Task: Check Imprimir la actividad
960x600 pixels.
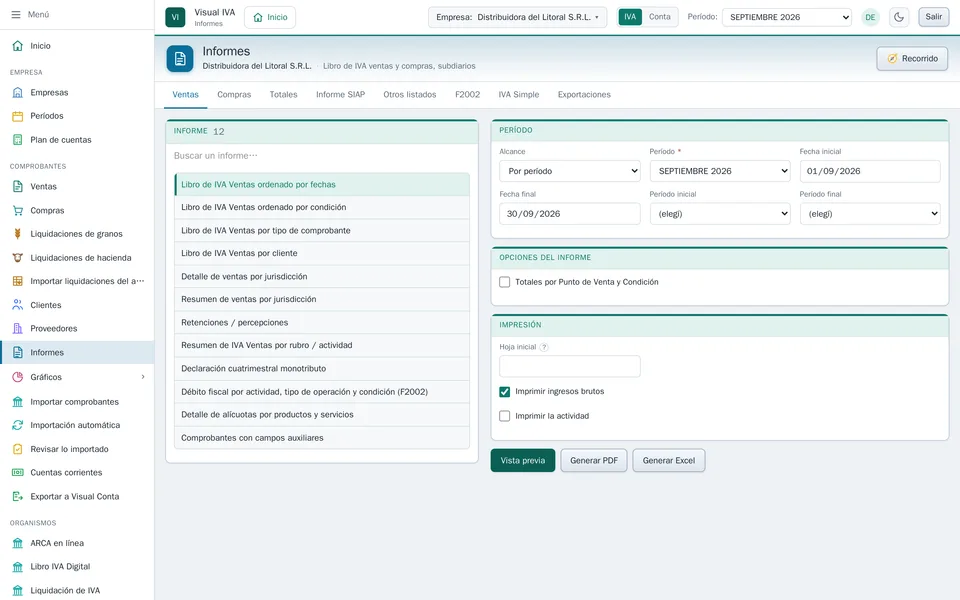Action: (504, 416)
